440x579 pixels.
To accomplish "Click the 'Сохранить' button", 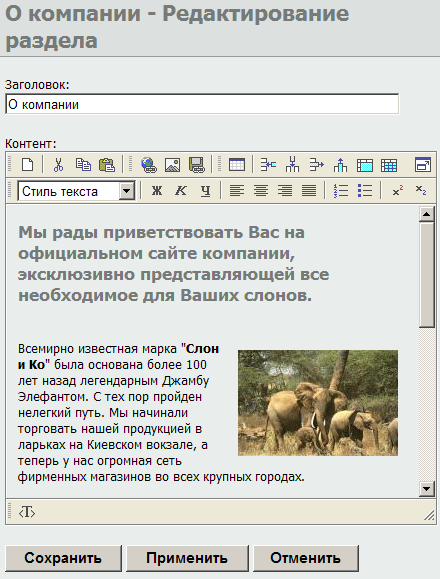I will coord(63,558).
